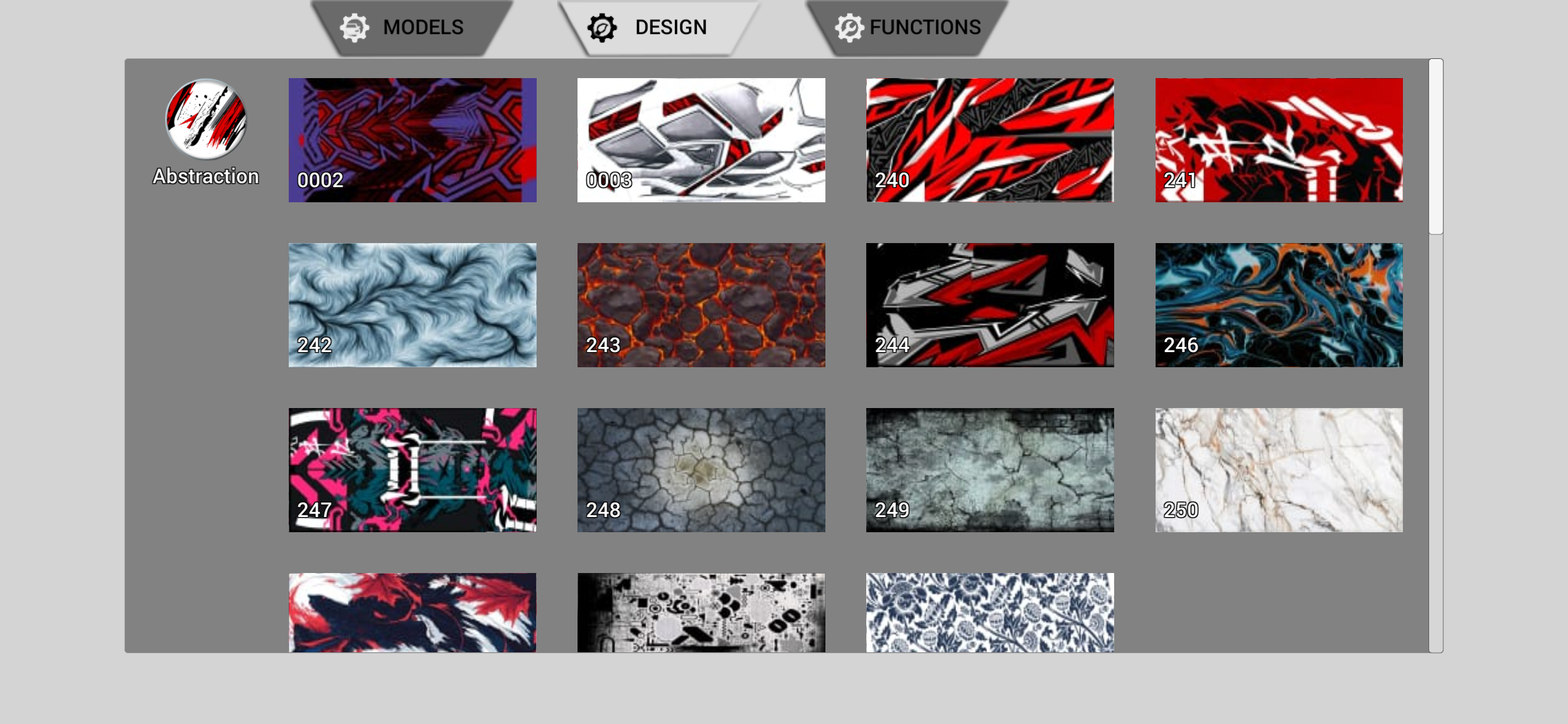Apply design 246 blue orange marble swirl
The width and height of the screenshot is (1568, 724).
1279,305
